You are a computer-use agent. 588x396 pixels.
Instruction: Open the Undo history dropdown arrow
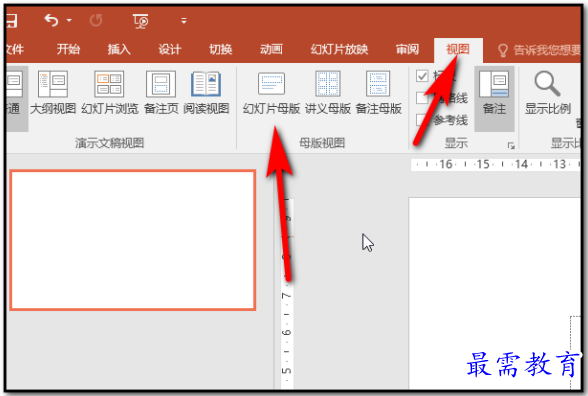pos(69,20)
